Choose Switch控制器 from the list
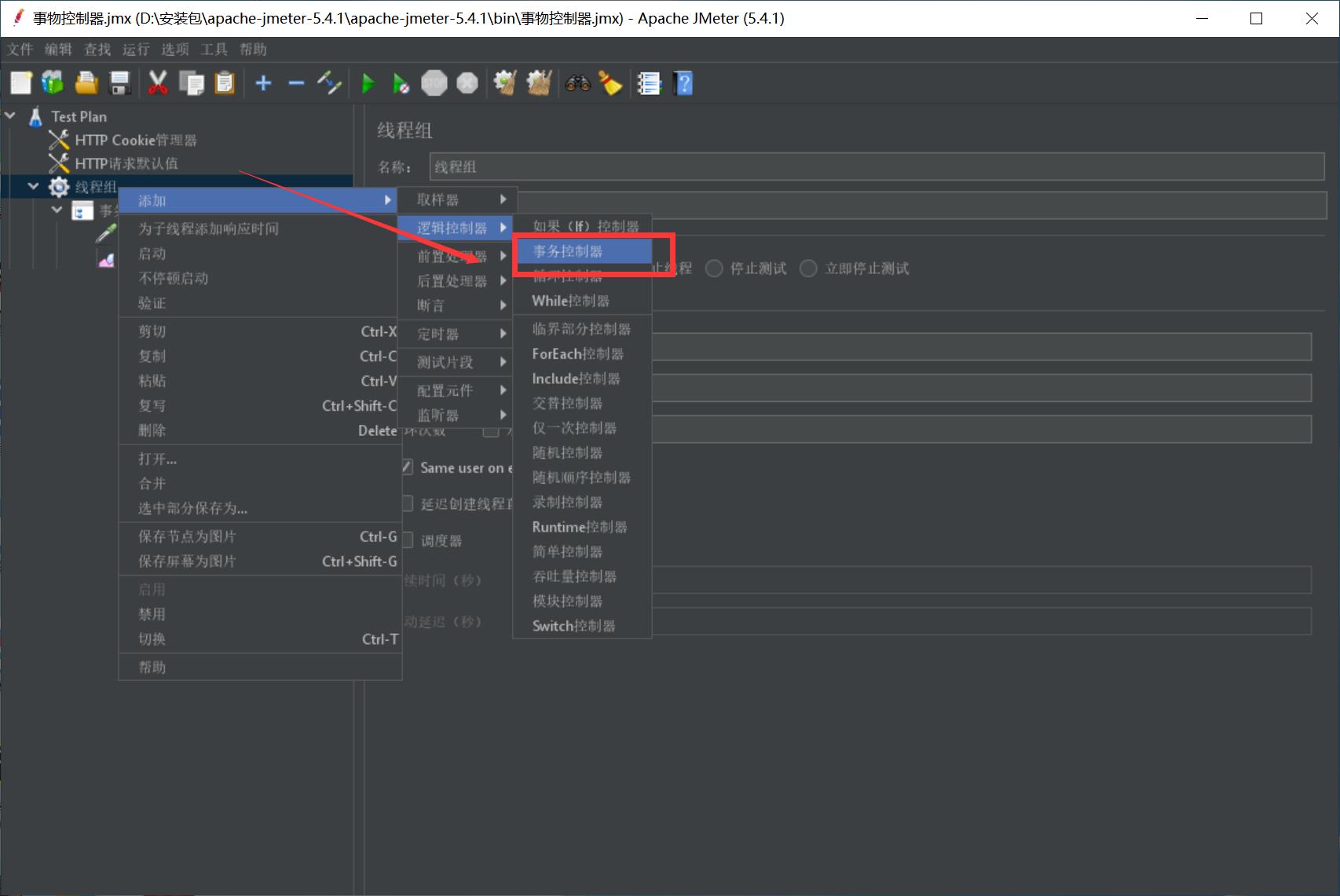Viewport: 1340px width, 896px height. pos(582,626)
